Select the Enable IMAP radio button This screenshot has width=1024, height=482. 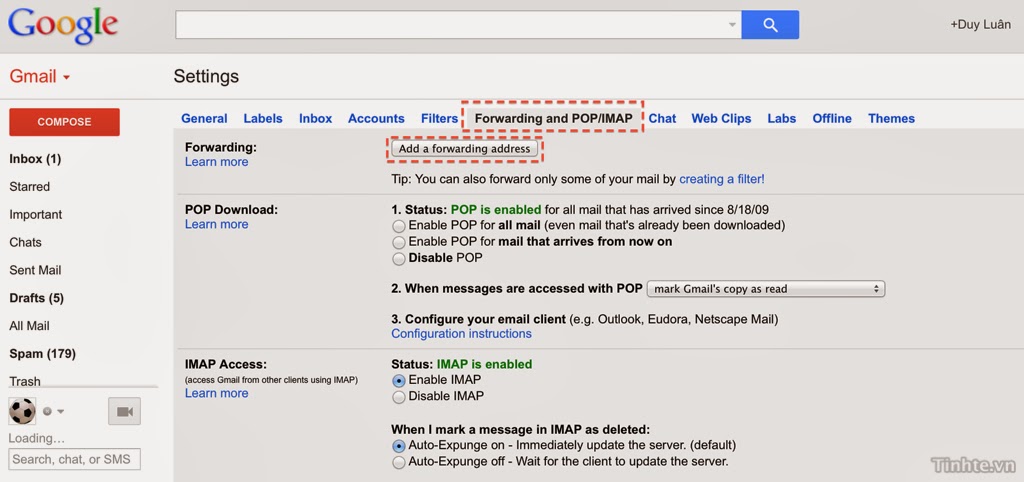399,381
